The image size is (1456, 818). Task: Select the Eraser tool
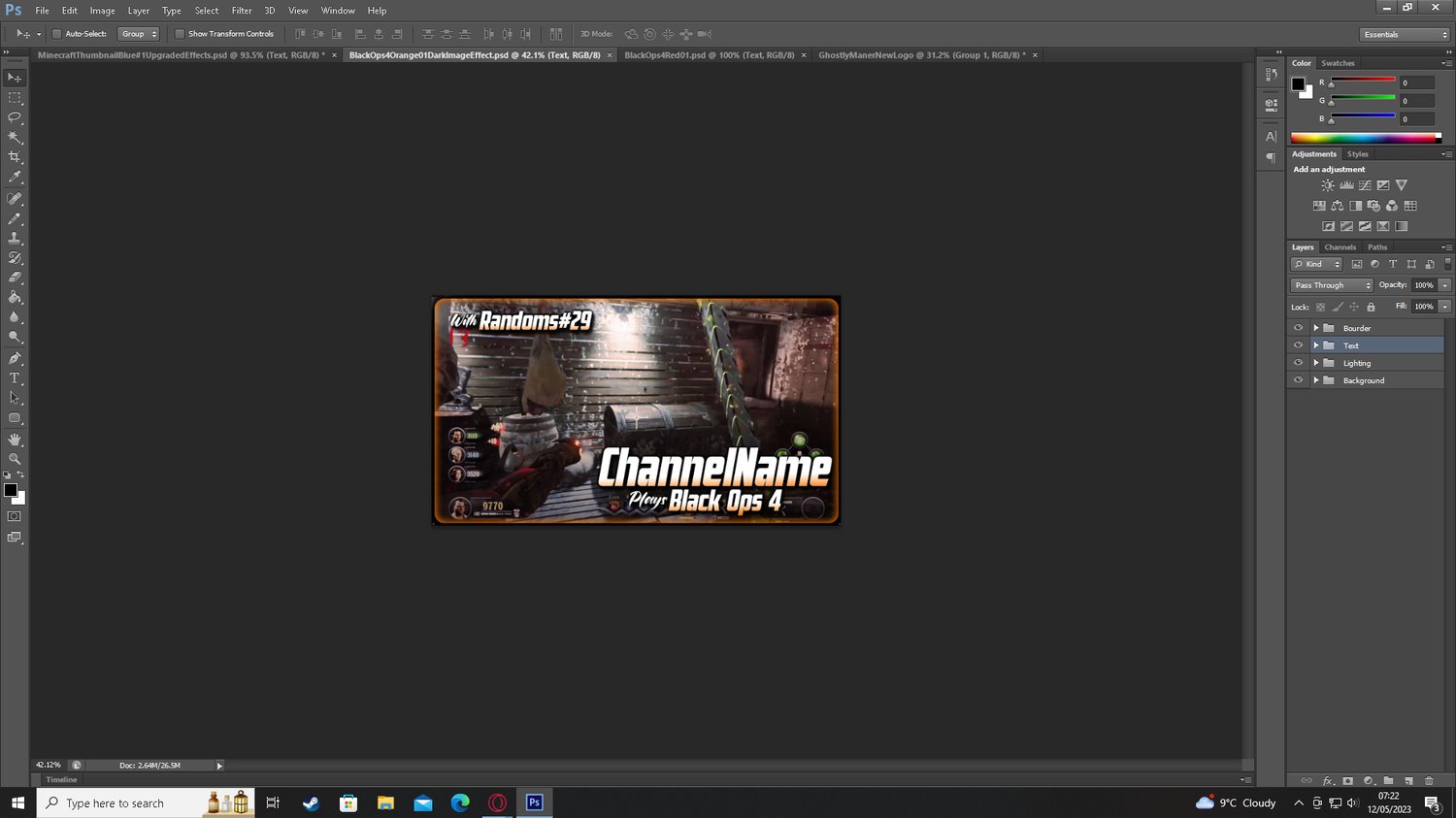coord(15,278)
